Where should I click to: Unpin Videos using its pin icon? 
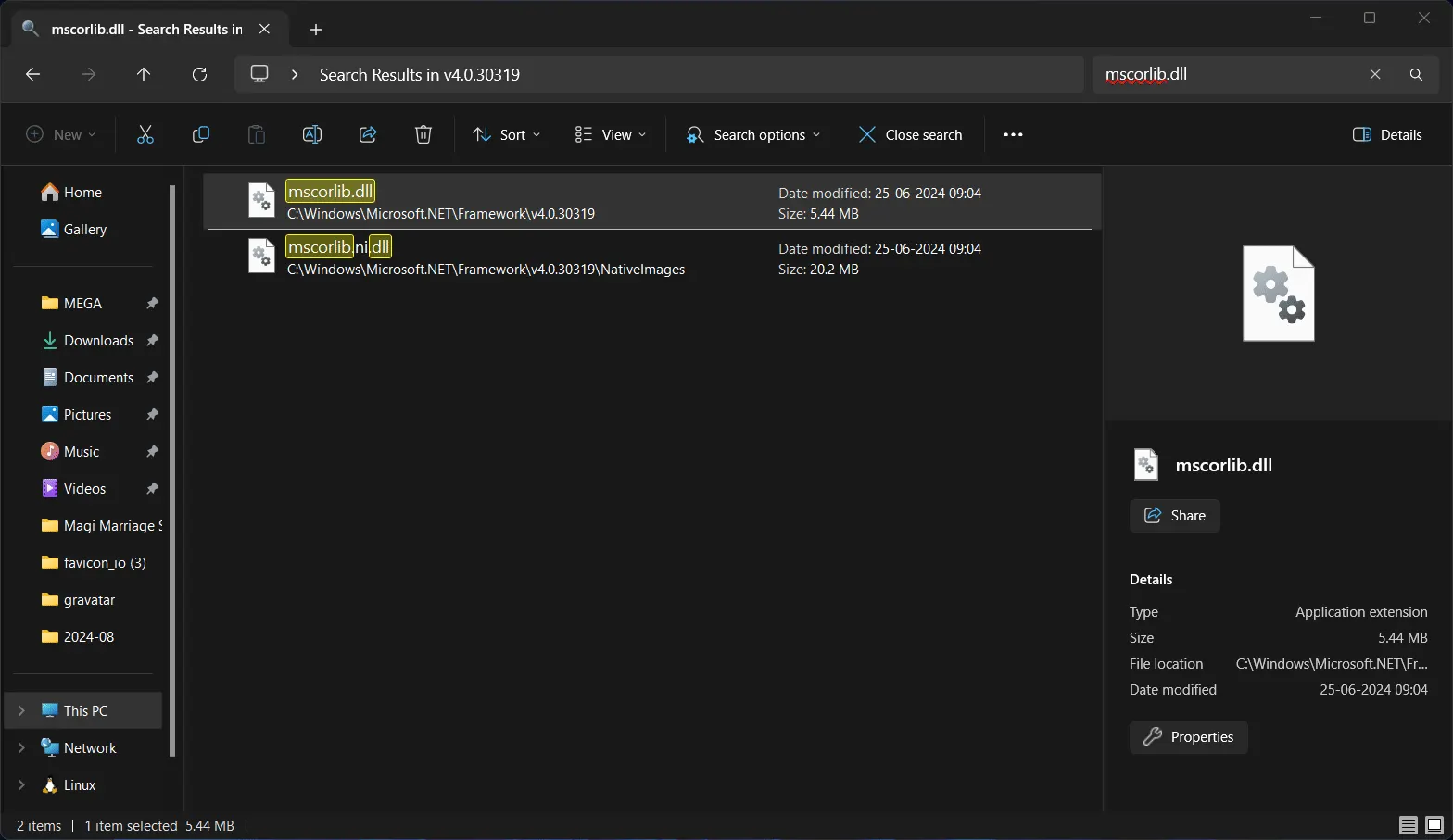(x=152, y=488)
